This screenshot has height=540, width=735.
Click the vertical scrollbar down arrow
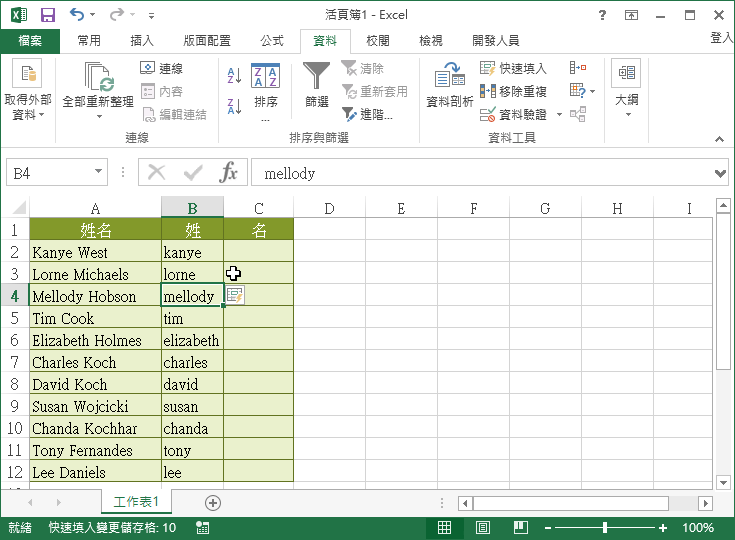(723, 482)
